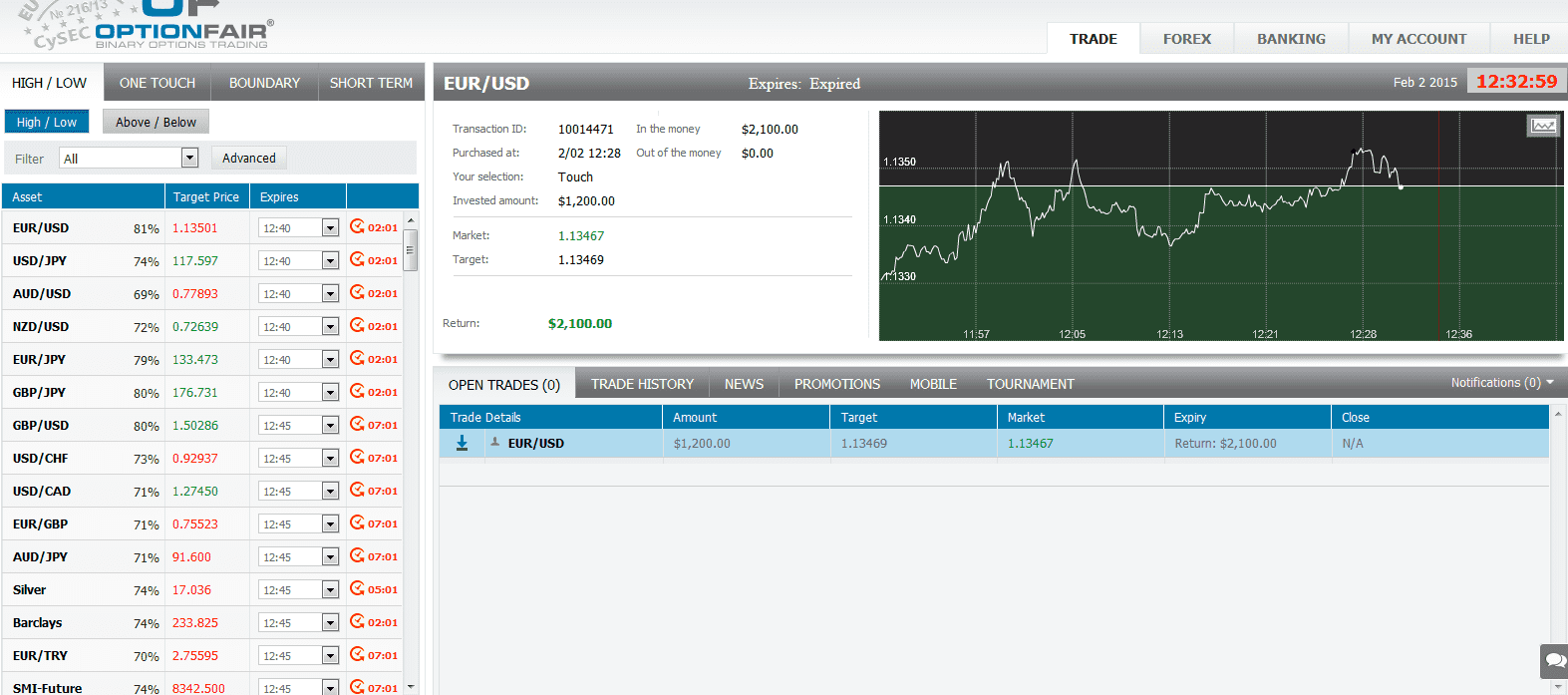The width and height of the screenshot is (1568, 695).
Task: Select the USD/CHF asset name
Action: point(41,458)
